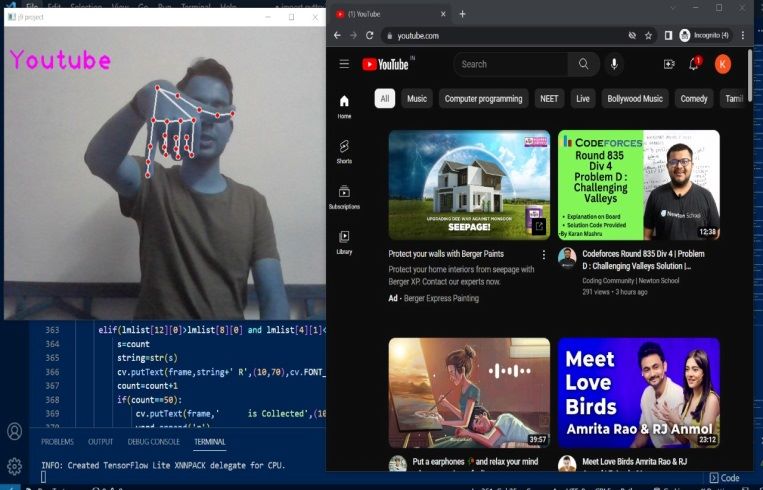Image resolution: width=763 pixels, height=490 pixels.
Task: Open Chrome three-dot menu
Action: point(743,36)
